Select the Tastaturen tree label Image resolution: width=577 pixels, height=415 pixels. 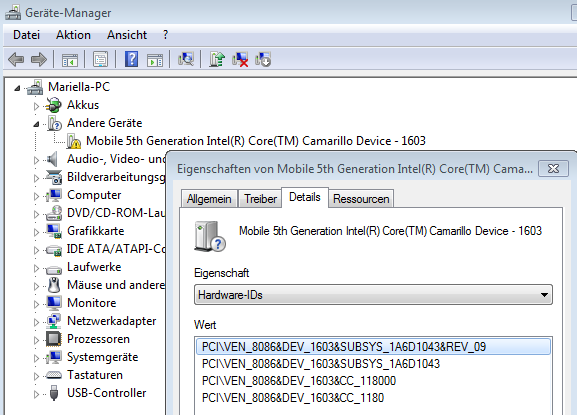point(95,375)
